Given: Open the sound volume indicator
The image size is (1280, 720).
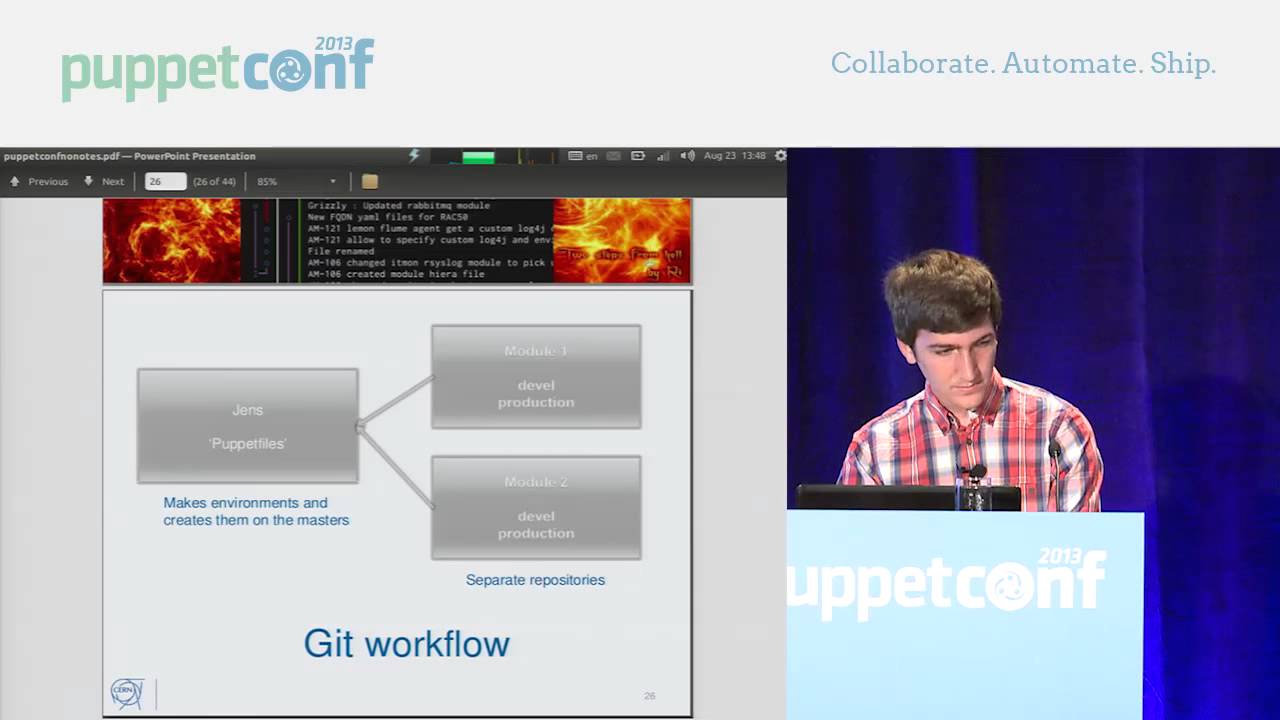Looking at the screenshot, I should [688, 156].
